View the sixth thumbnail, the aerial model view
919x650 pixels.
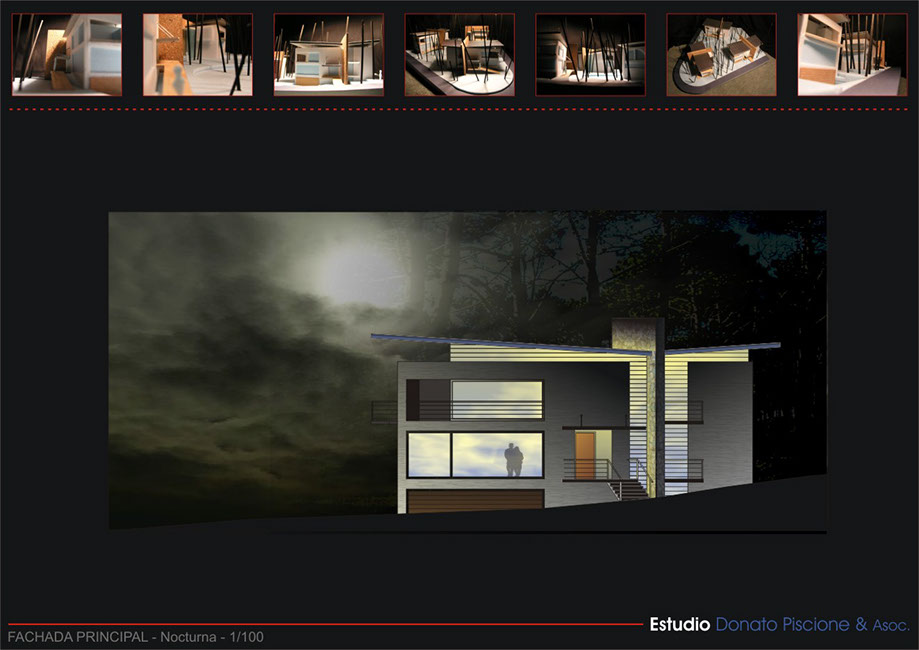(x=721, y=55)
